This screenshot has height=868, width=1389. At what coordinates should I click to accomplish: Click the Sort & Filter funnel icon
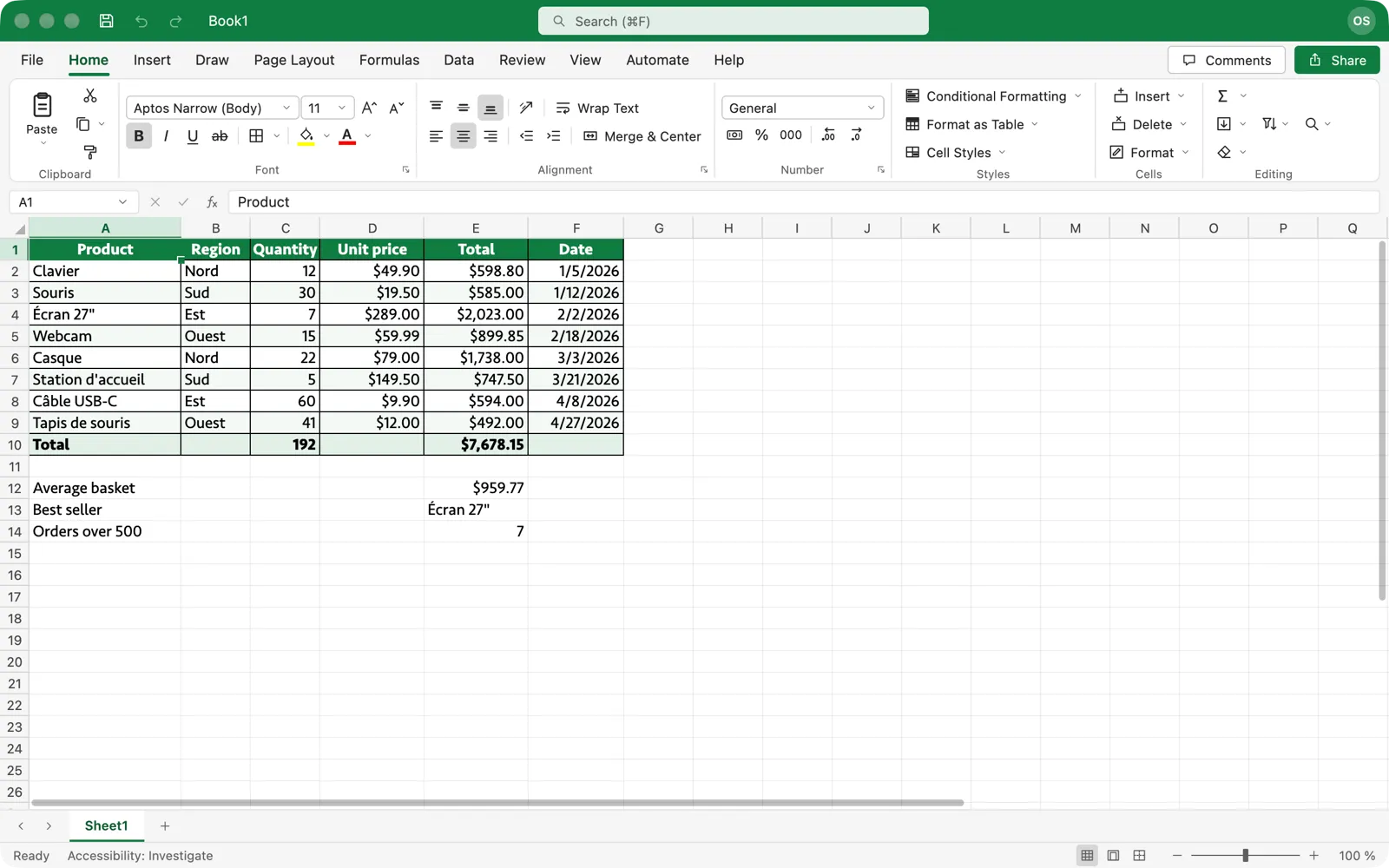[1269, 124]
